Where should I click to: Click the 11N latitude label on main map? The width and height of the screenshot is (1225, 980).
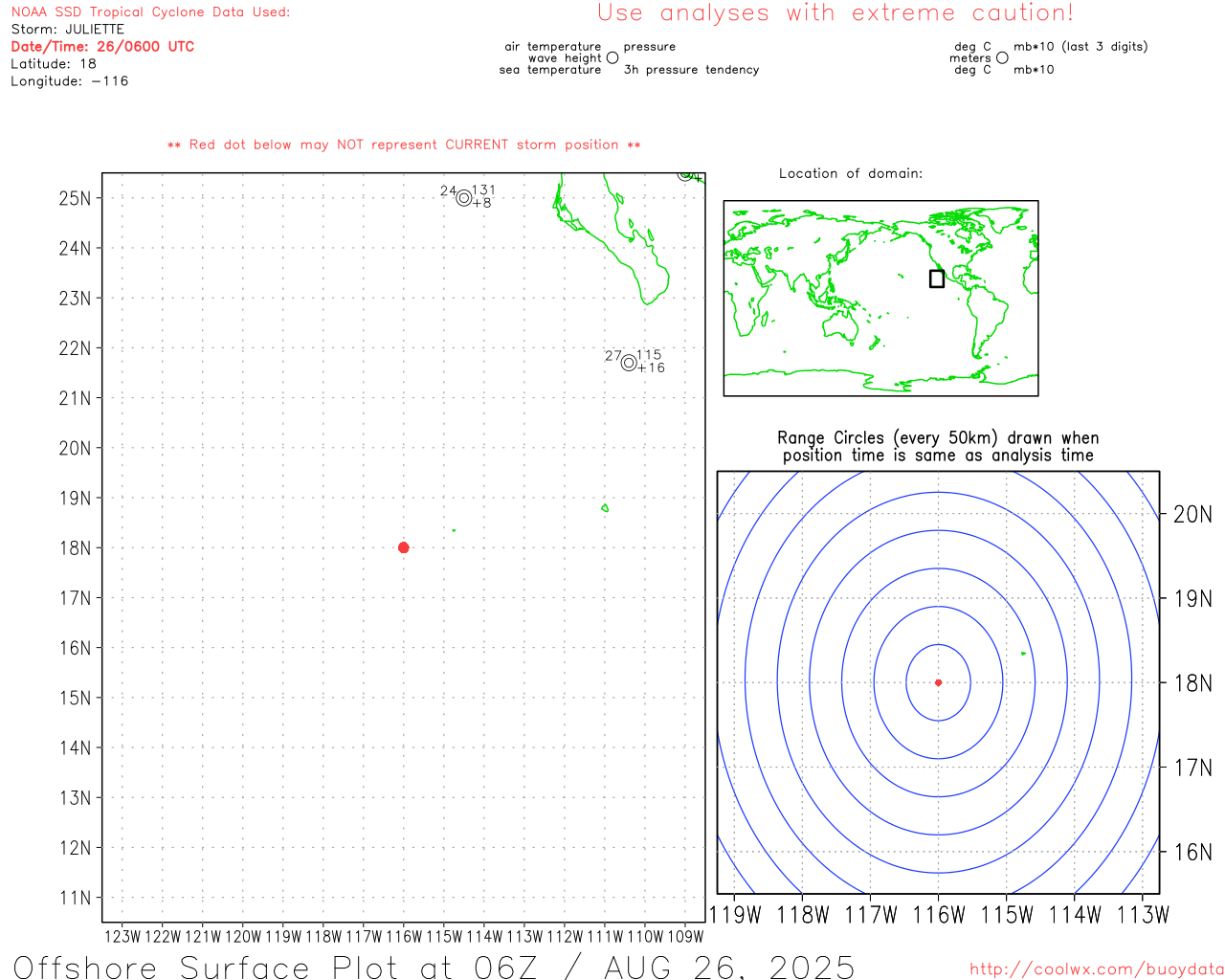point(75,898)
